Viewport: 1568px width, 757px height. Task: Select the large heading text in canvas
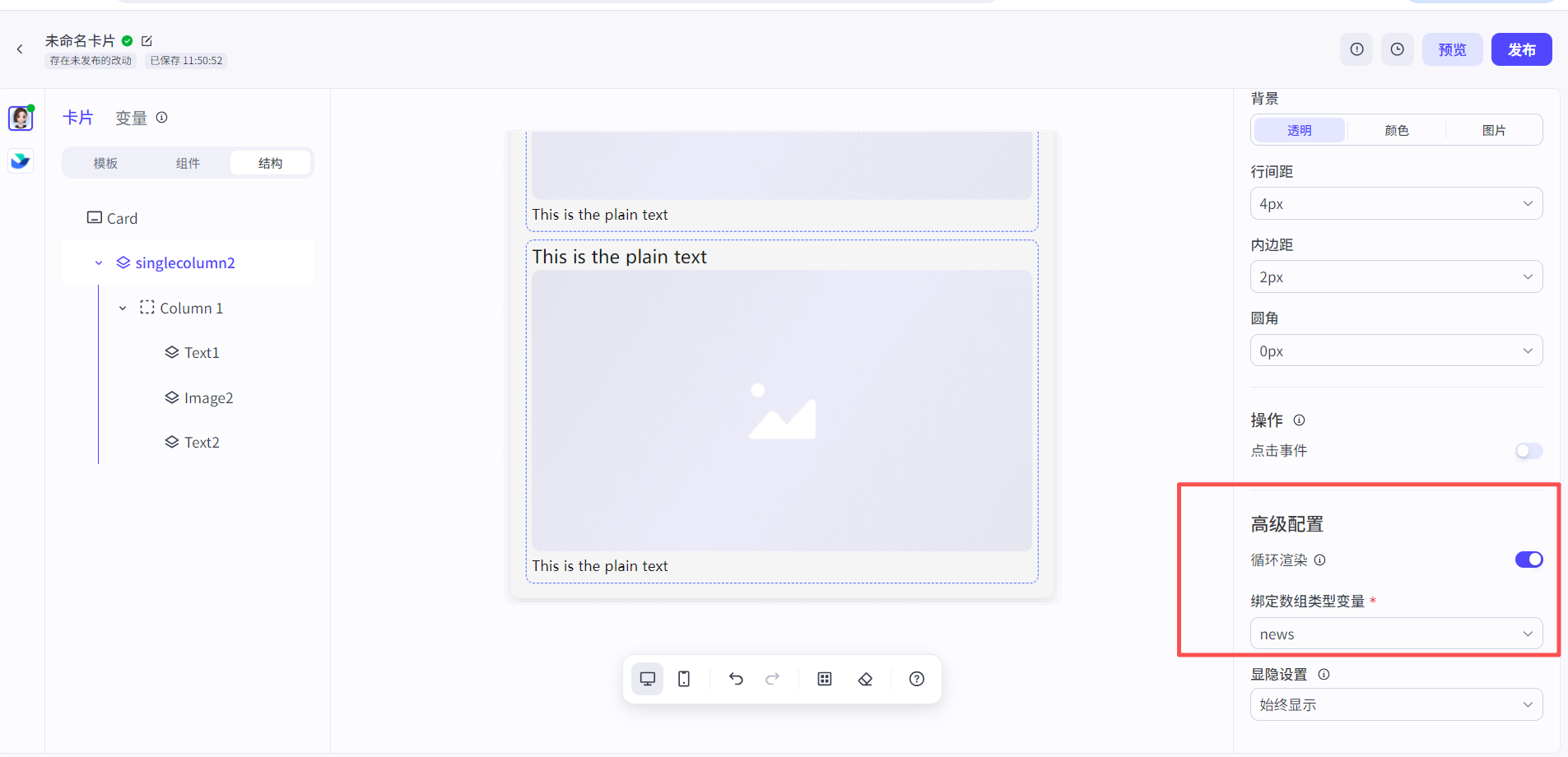pyautogui.click(x=620, y=257)
